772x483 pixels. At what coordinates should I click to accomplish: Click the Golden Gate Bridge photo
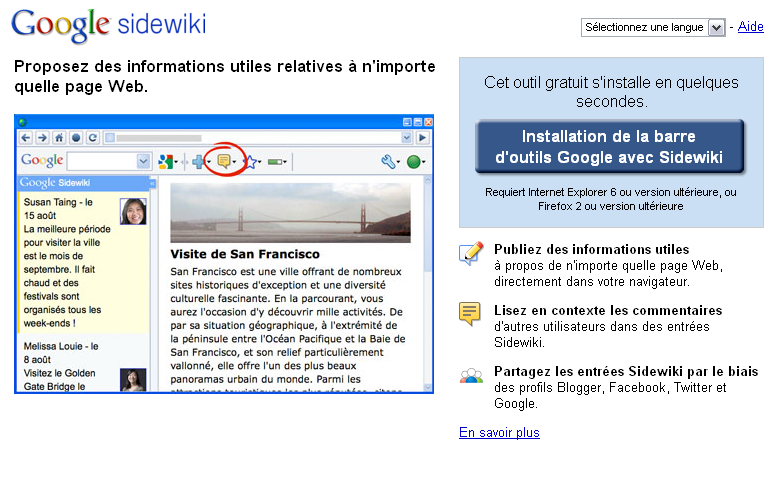[290, 213]
